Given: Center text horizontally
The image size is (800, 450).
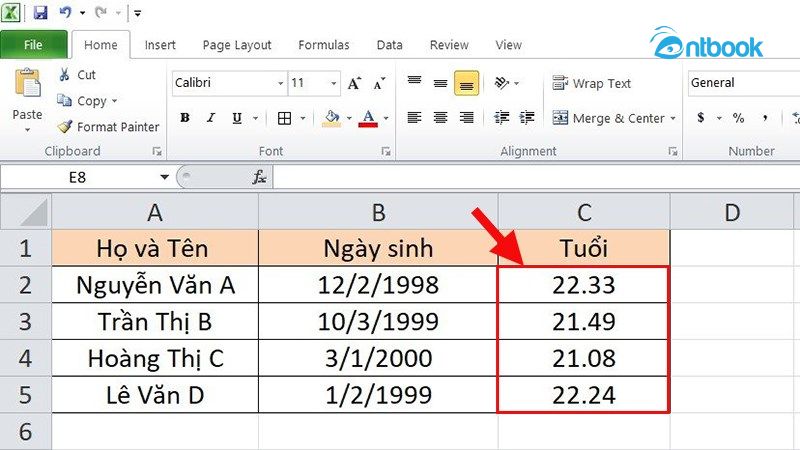Looking at the screenshot, I should pos(440,118).
